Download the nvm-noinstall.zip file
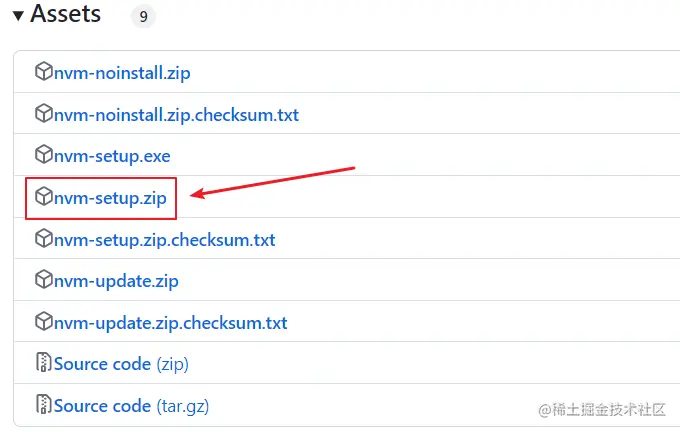680x432 pixels. [122, 73]
